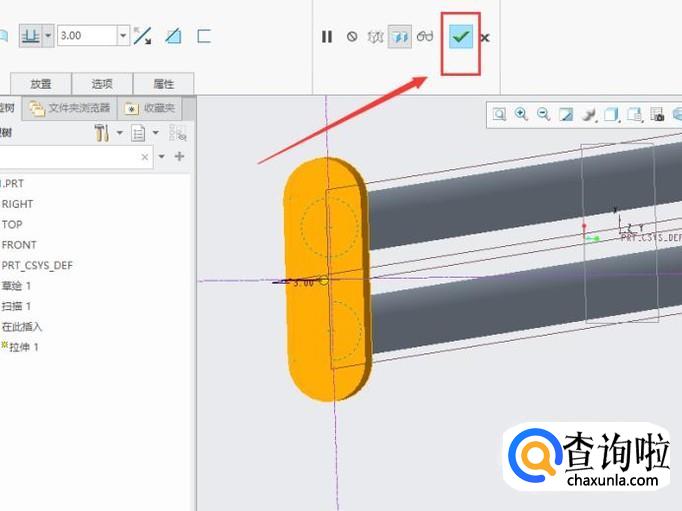Confirm the extrude with the green checkmark

click(461, 37)
